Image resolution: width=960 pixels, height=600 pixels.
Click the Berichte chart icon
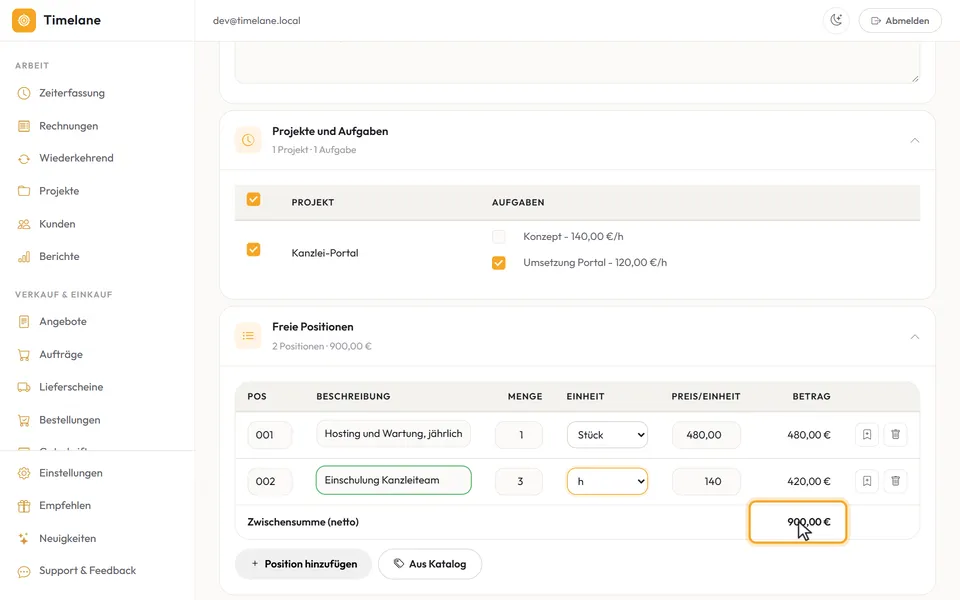tap(24, 257)
